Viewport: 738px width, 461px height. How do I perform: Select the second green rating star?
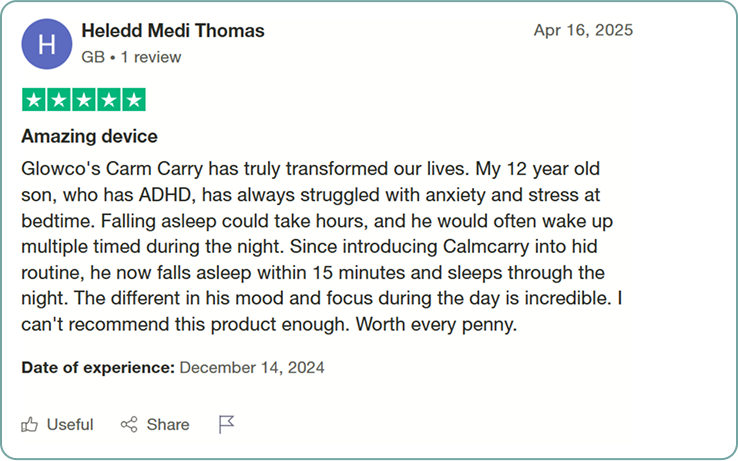59,100
